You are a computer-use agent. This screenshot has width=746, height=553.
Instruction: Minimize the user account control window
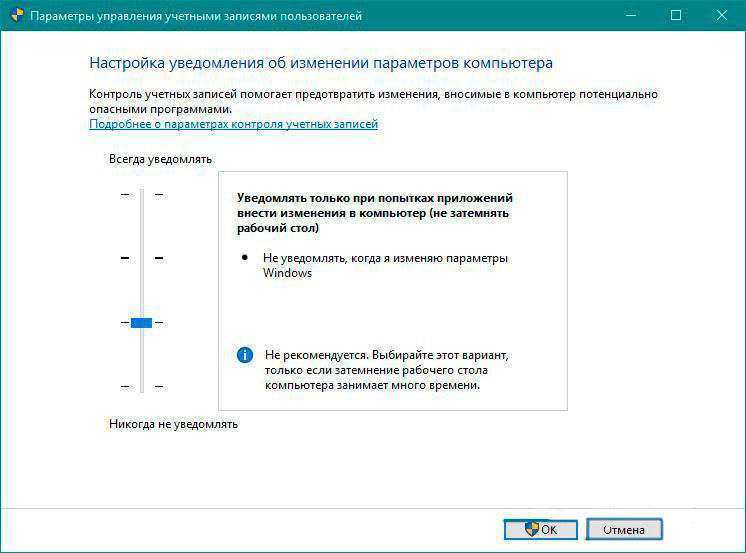coord(629,16)
